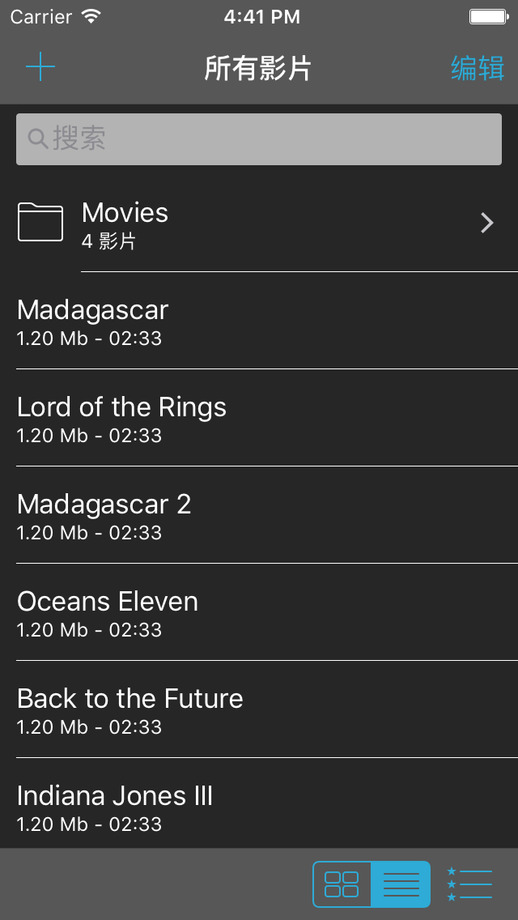Tap the Wi-Fi status icon

[92, 16]
